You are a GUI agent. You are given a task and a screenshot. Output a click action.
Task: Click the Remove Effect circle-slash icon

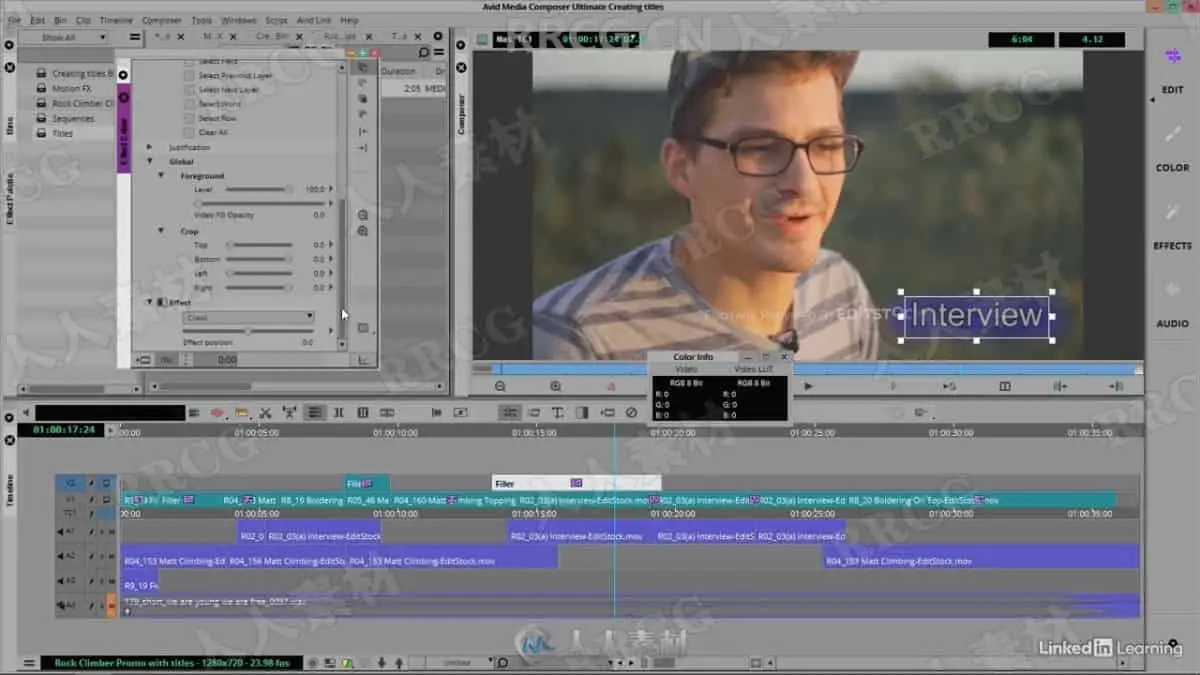click(631, 412)
